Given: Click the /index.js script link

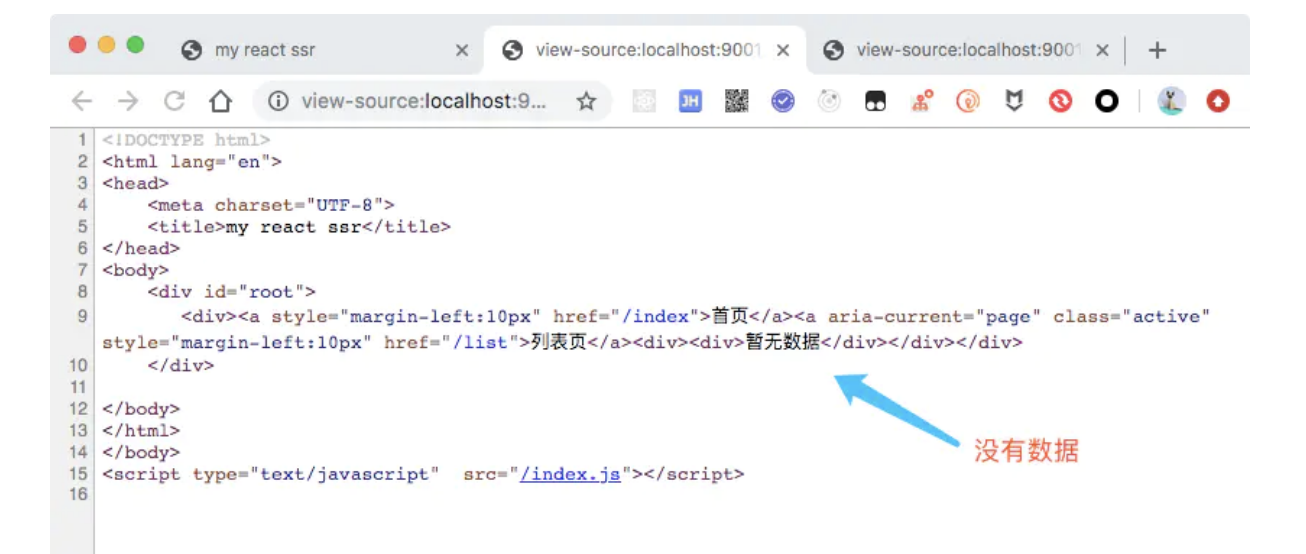Looking at the screenshot, I should tap(570, 474).
